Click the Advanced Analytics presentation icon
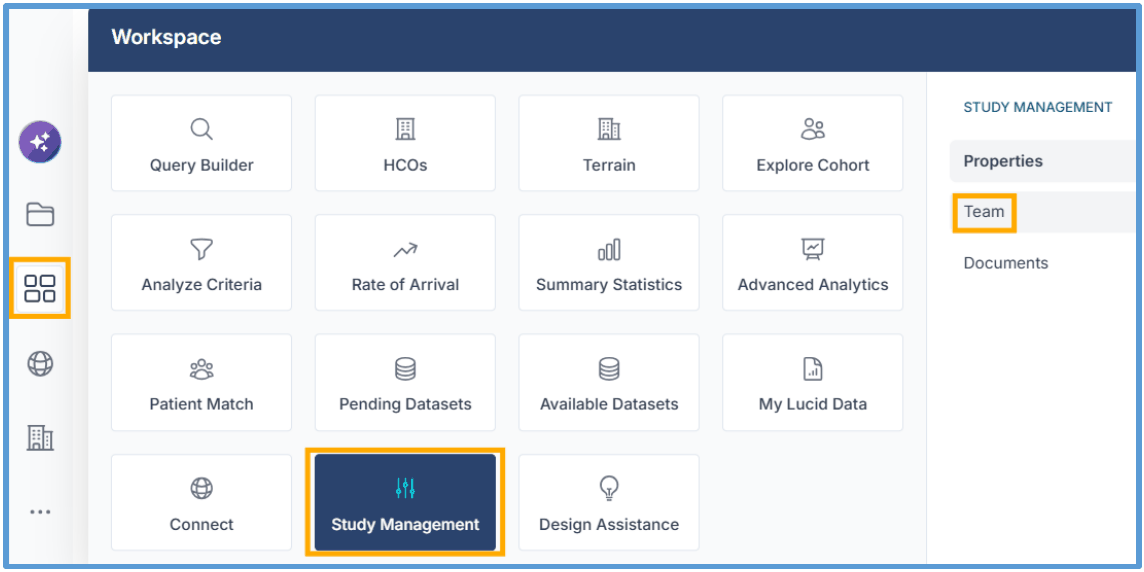 813,250
